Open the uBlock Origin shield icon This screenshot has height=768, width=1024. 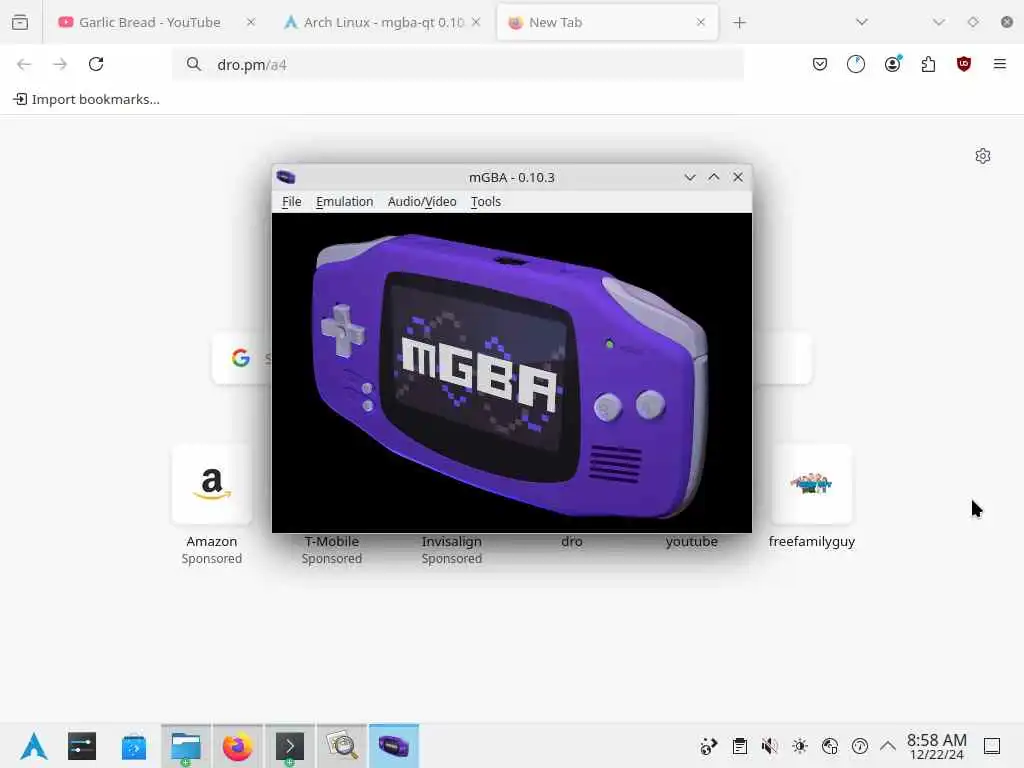[964, 64]
